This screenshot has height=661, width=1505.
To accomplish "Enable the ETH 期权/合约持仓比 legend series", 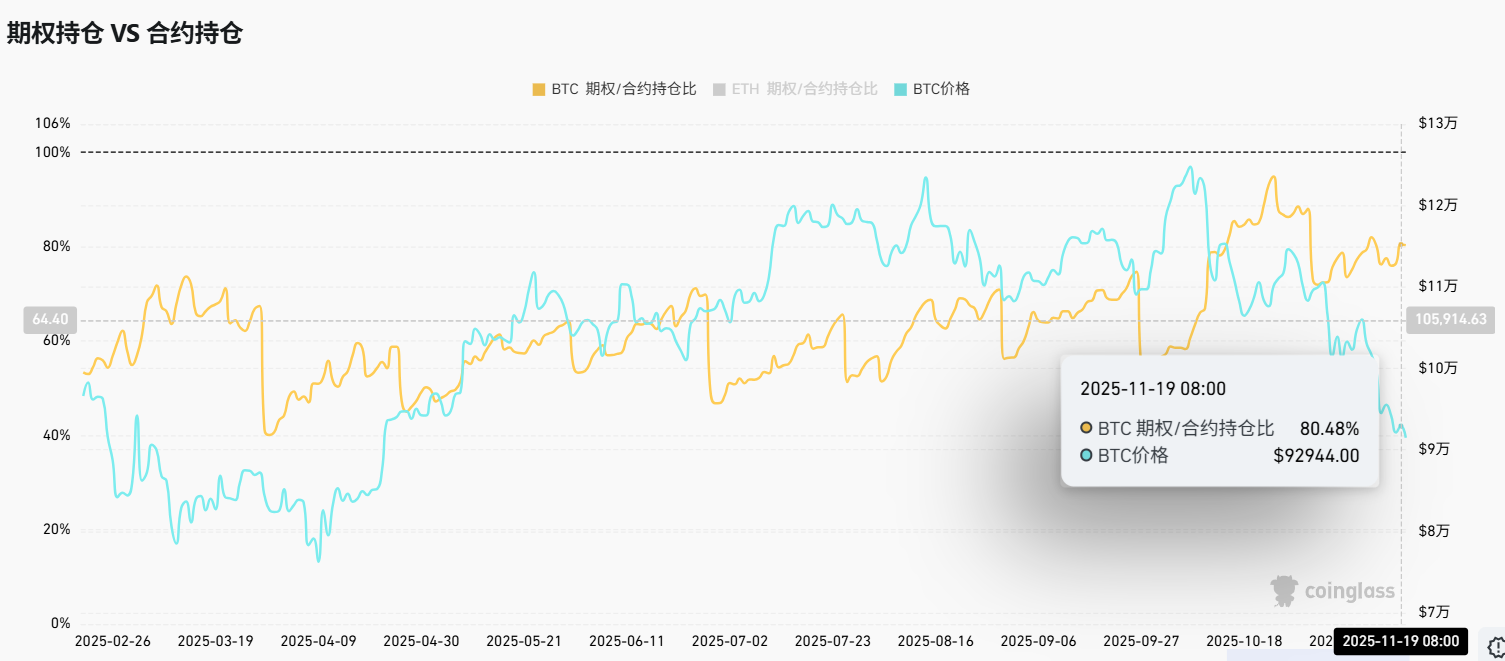I will [x=795, y=89].
